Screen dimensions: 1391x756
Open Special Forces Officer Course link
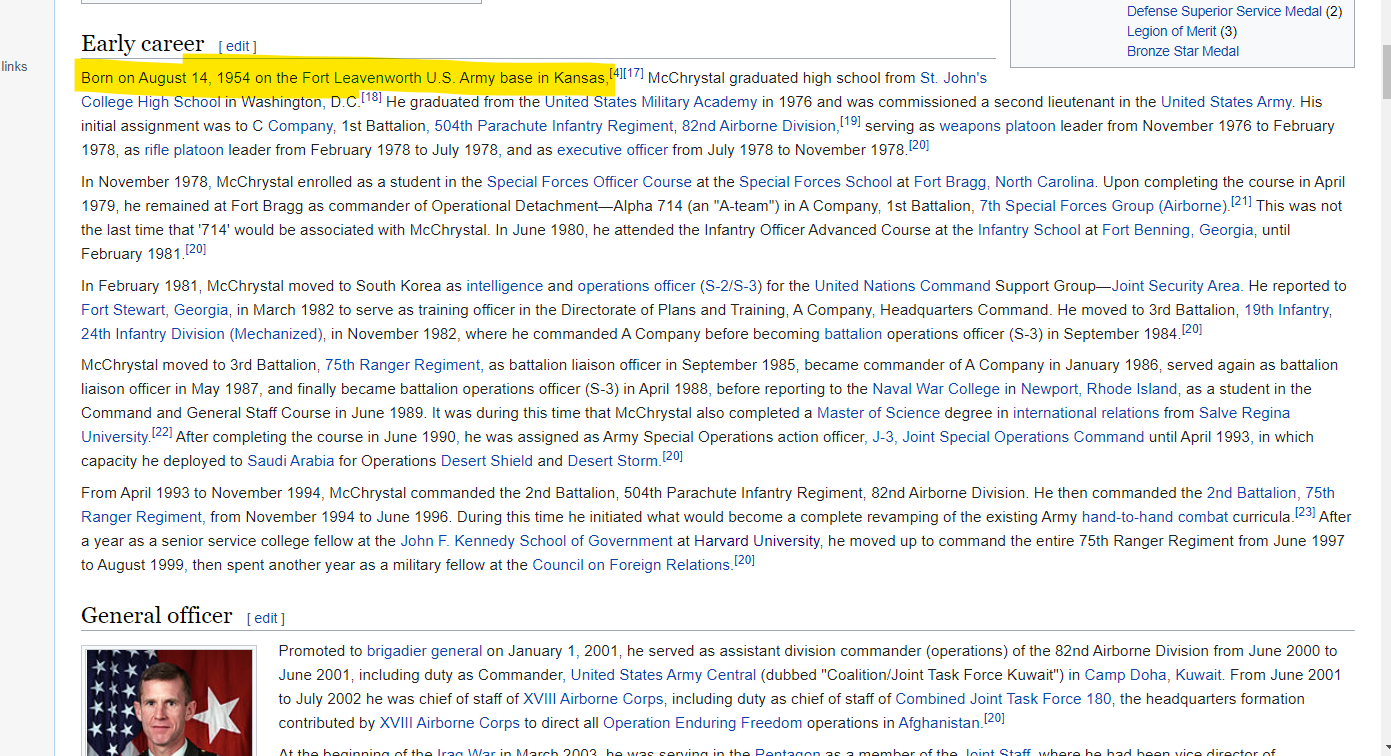[x=589, y=182]
